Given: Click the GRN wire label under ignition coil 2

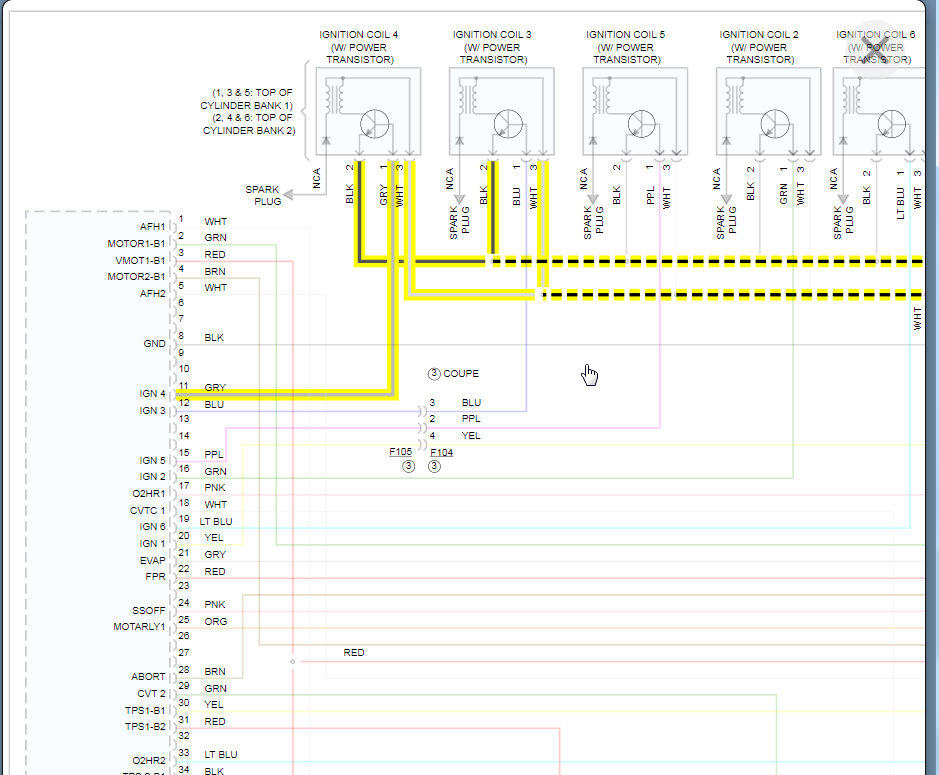Looking at the screenshot, I should point(783,194).
